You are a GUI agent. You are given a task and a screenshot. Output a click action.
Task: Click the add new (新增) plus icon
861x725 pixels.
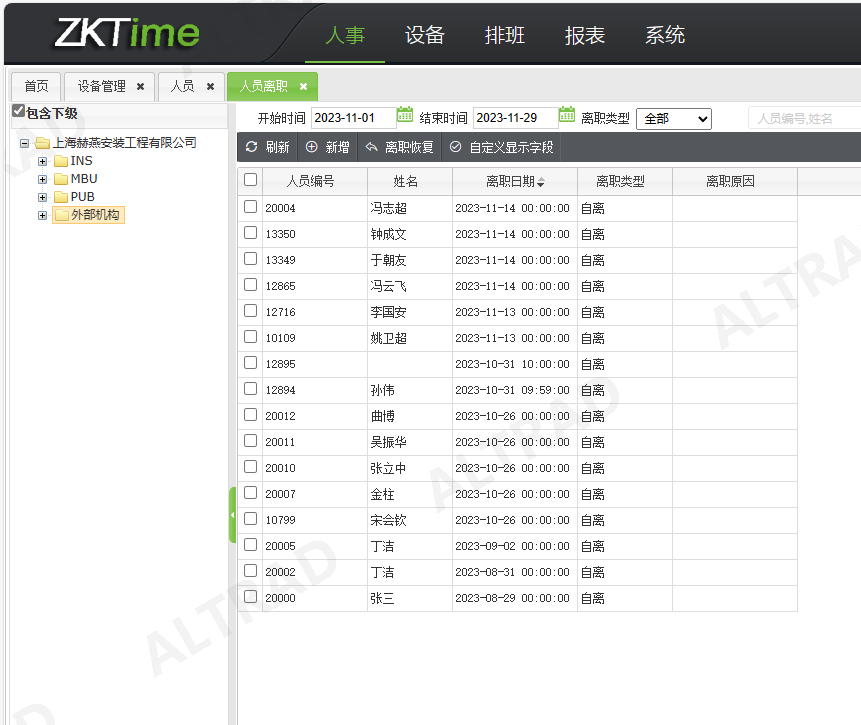coord(312,147)
